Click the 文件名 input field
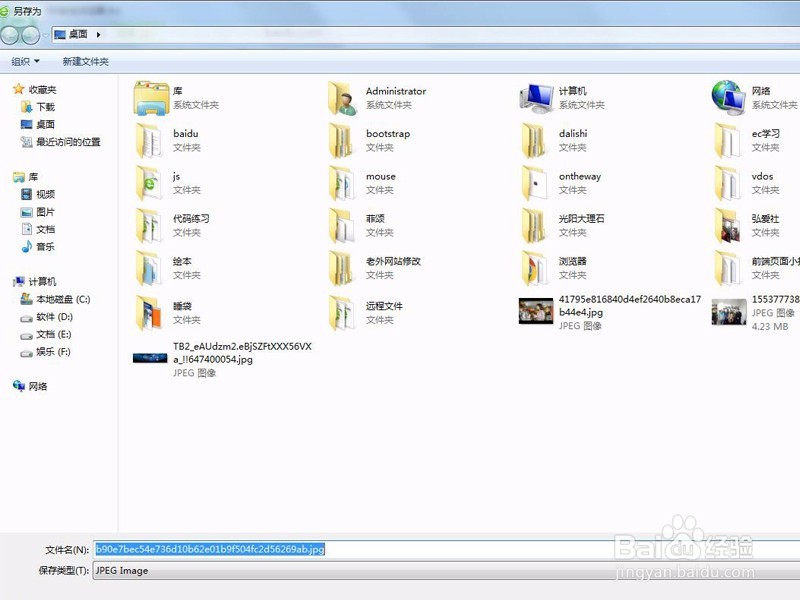 [x=446, y=549]
